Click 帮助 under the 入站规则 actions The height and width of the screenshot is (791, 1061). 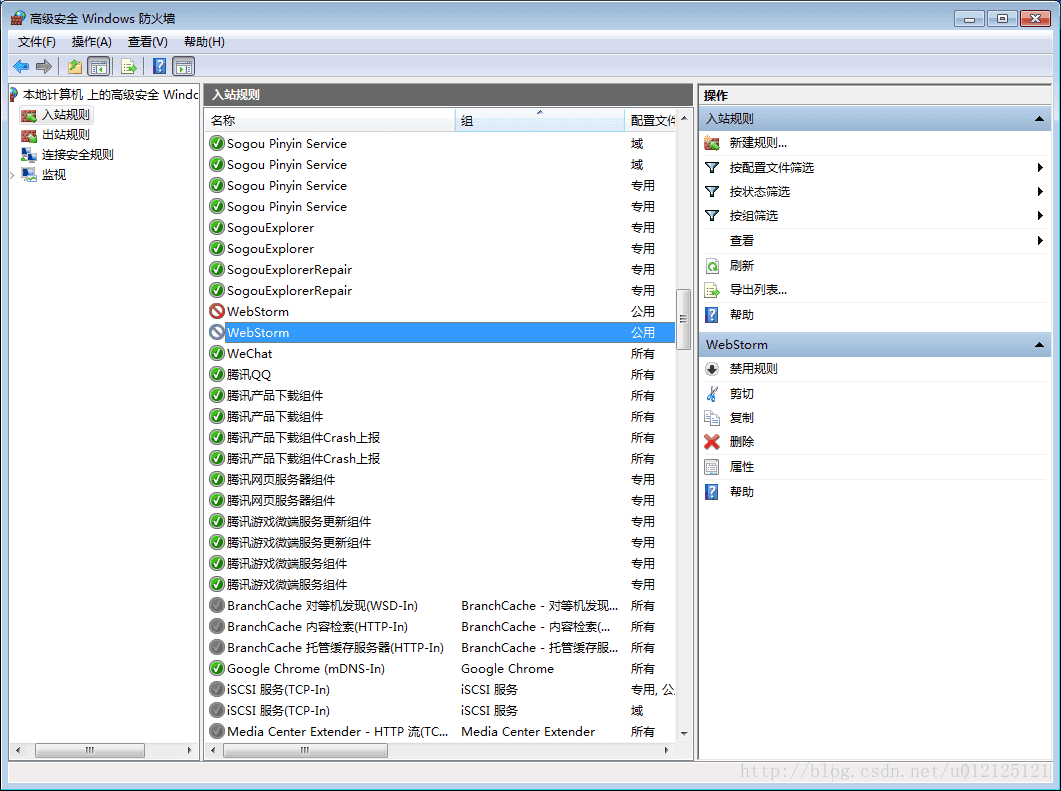click(742, 315)
